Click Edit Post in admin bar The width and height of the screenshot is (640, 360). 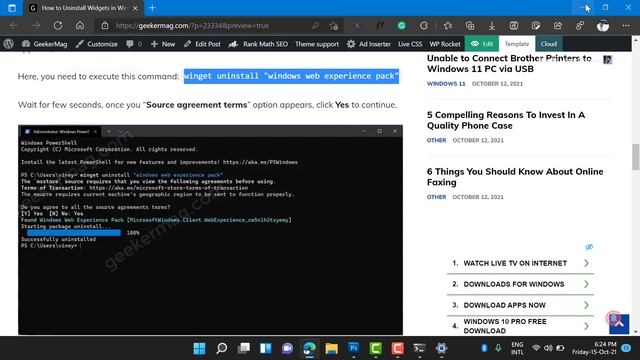pyautogui.click(x=202, y=44)
